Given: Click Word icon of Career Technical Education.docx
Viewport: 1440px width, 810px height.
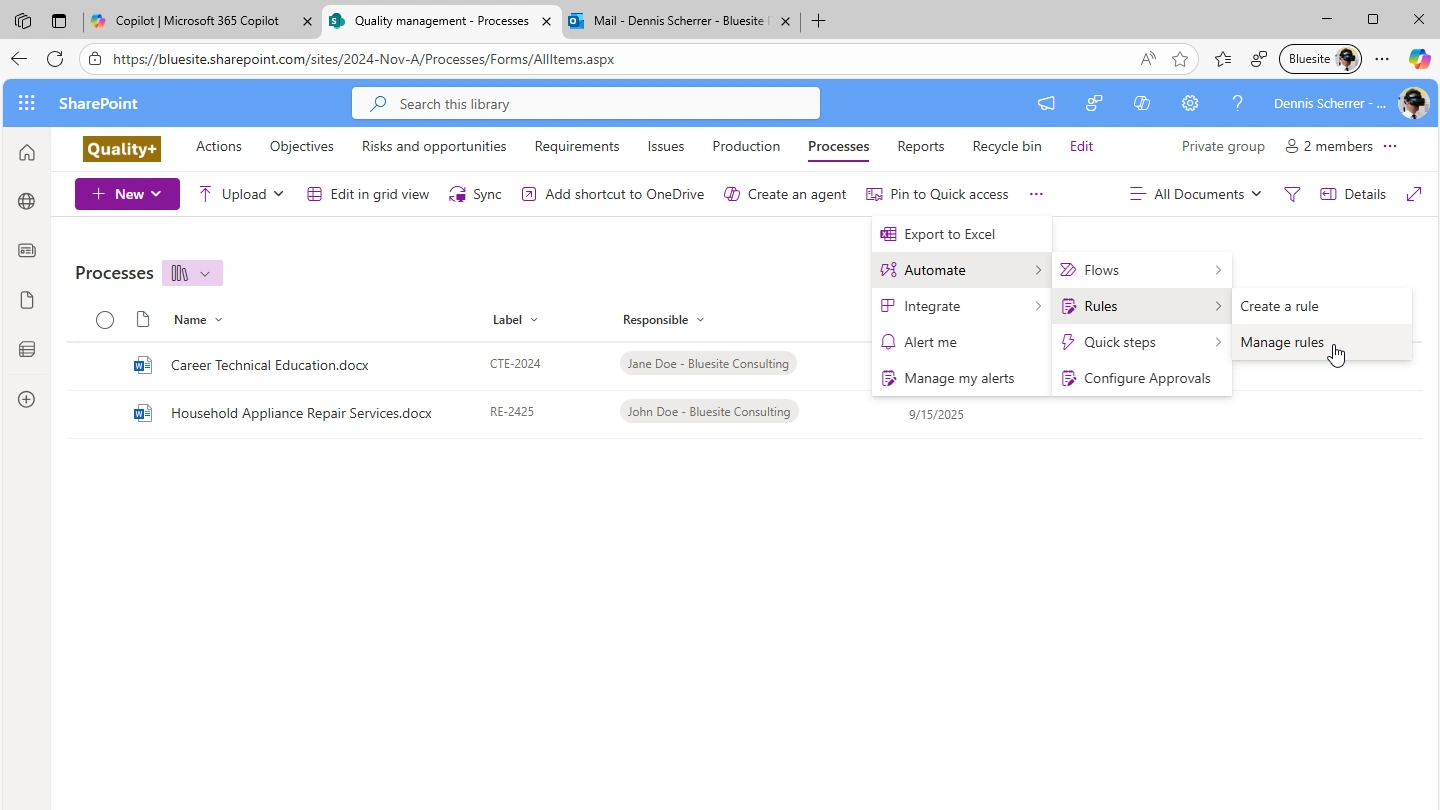Looking at the screenshot, I should 143,365.
